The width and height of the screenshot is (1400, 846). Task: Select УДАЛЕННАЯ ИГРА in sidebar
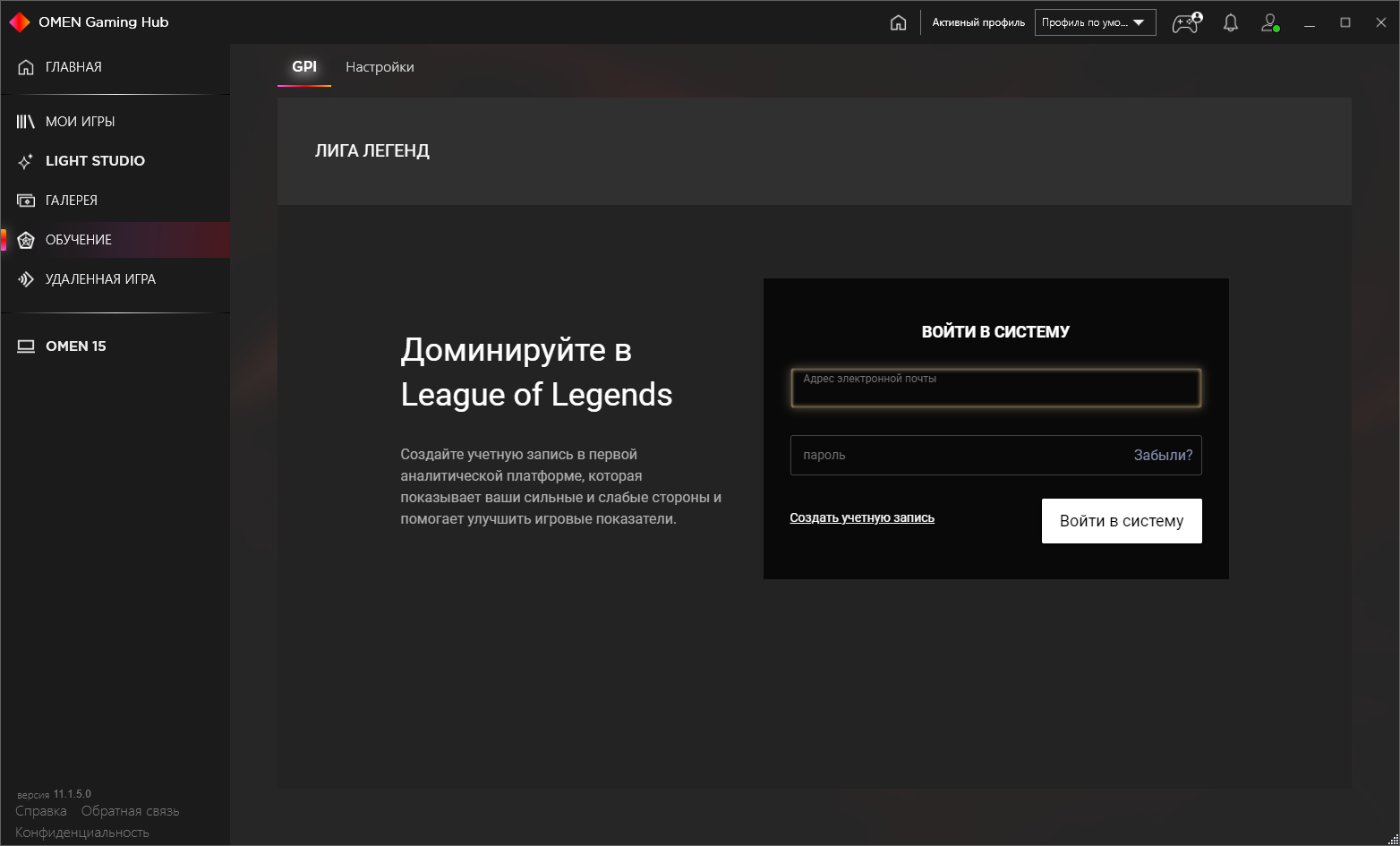[115, 279]
